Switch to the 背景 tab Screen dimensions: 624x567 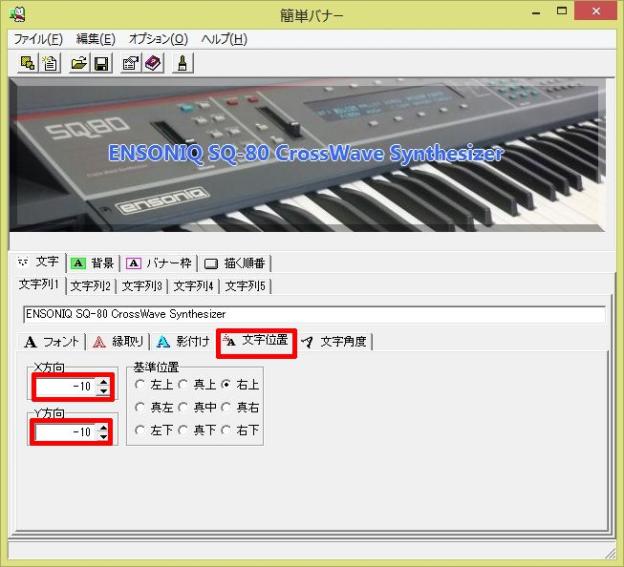92,263
